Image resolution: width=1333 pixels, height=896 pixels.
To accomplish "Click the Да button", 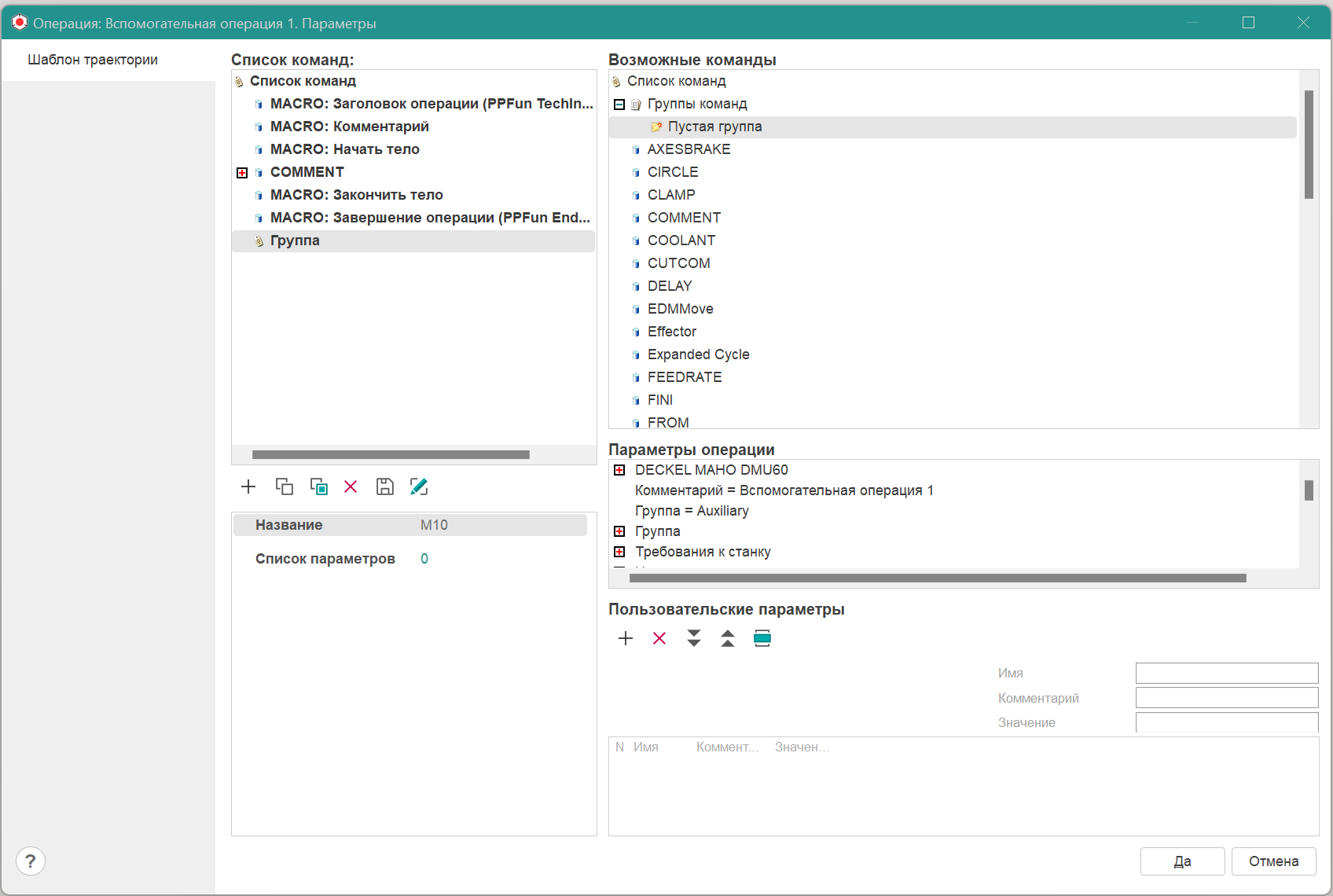I will tap(1182, 861).
